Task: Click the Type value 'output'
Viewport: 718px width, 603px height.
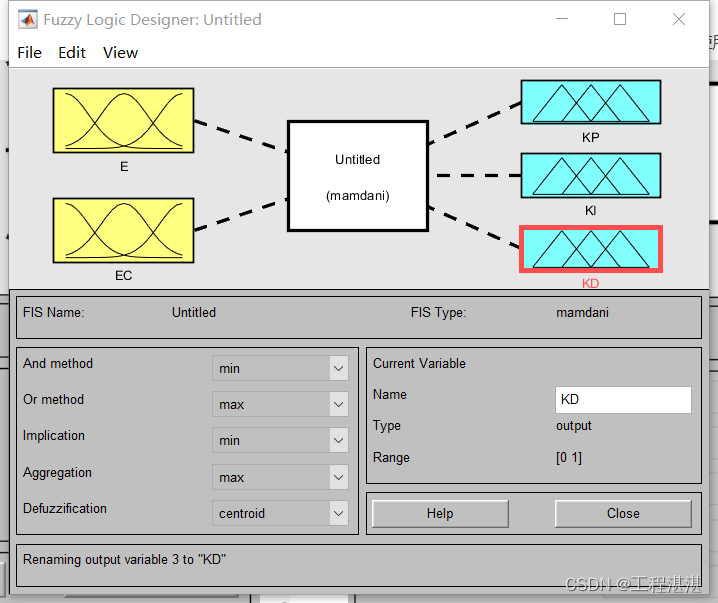Action: point(574,426)
